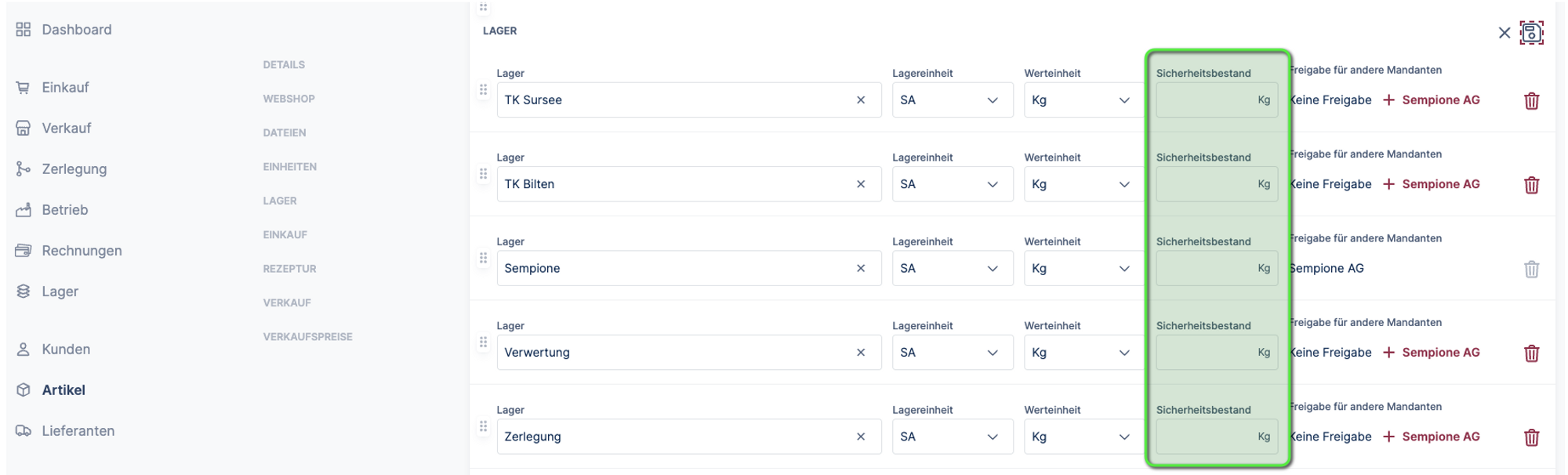
Task: Select the VERKAUFSPREISE section link
Action: pos(307,337)
